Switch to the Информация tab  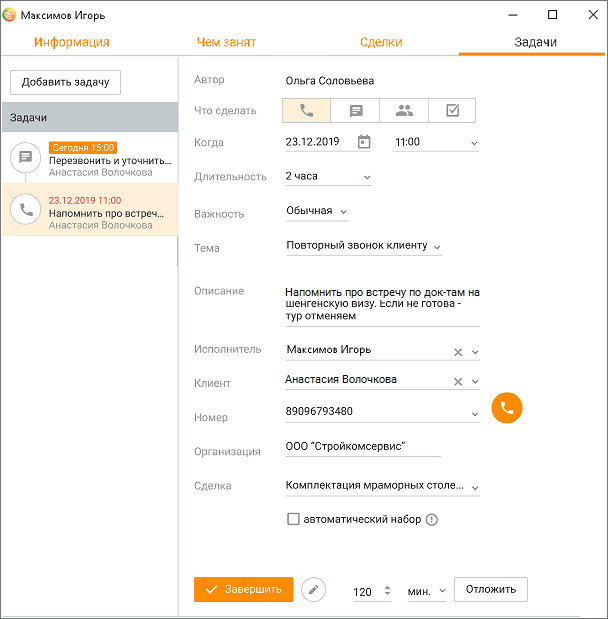(72, 42)
